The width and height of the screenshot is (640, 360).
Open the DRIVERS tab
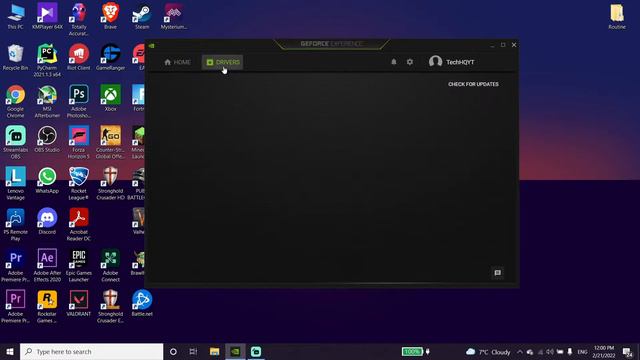[223, 62]
